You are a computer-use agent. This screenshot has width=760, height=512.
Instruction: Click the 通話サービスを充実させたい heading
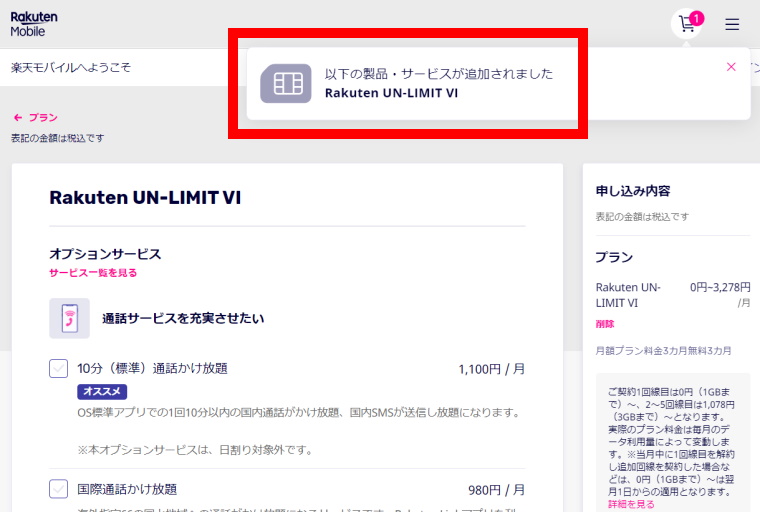pyautogui.click(x=183, y=319)
